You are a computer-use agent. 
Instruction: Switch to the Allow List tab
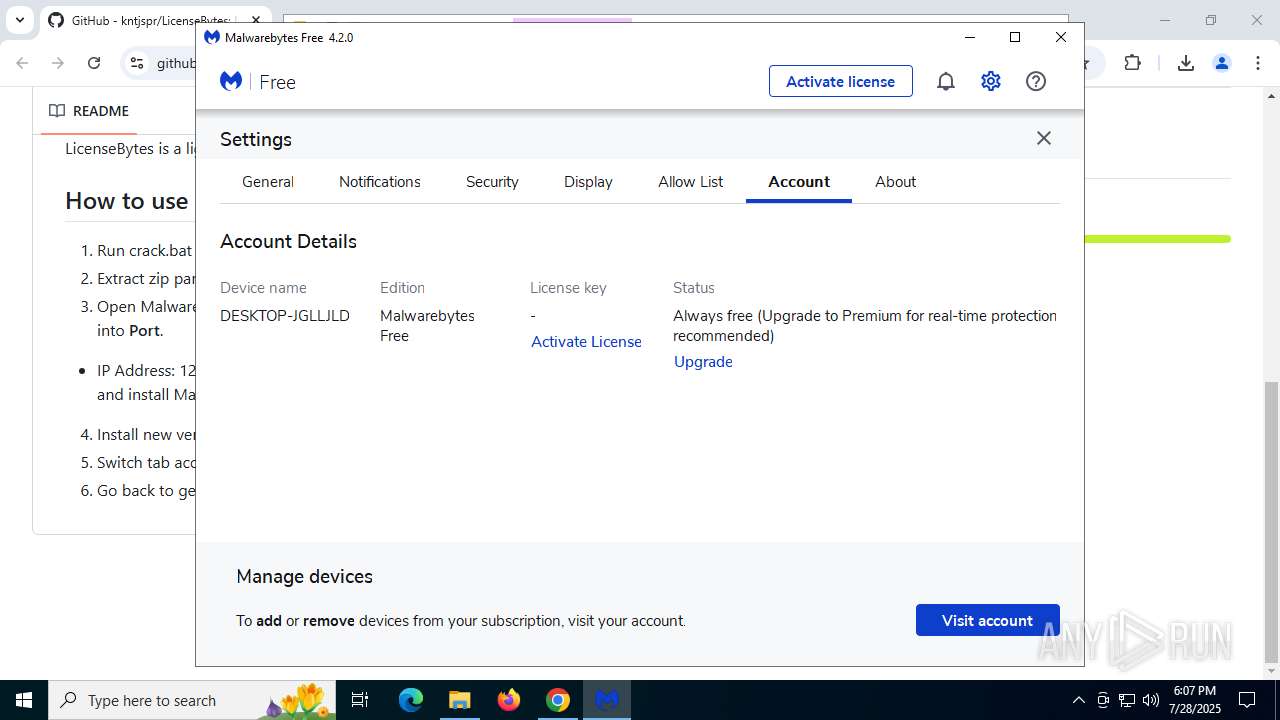click(x=691, y=182)
